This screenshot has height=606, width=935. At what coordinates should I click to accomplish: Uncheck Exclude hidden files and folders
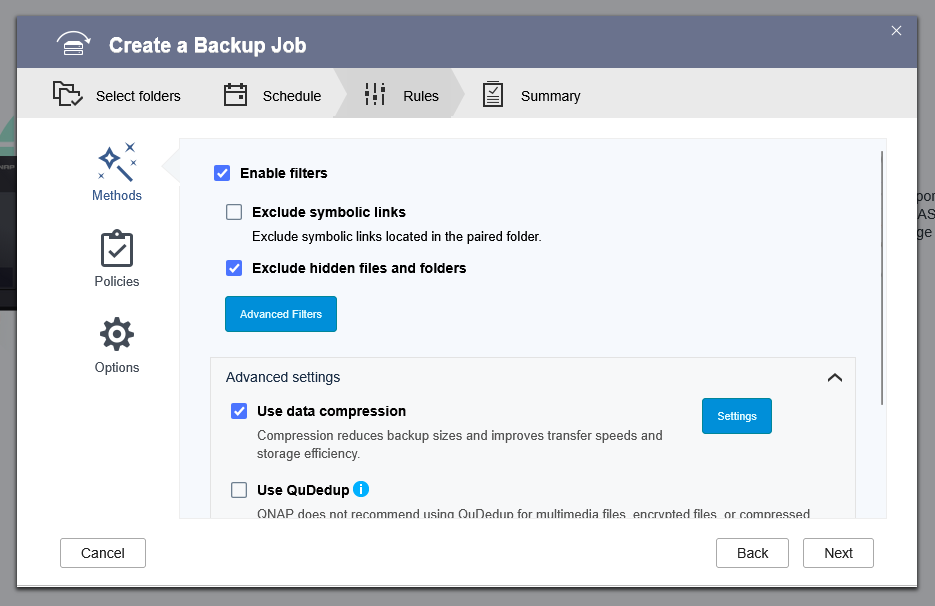point(234,268)
